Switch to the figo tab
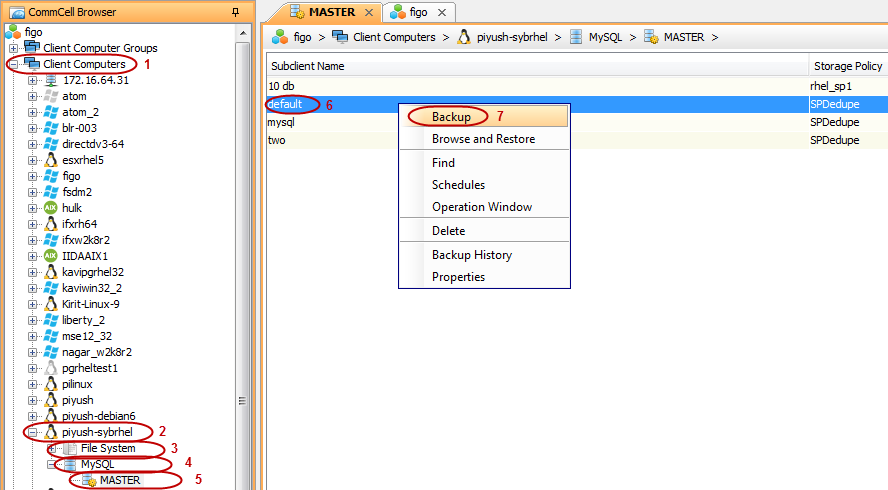 tap(418, 12)
